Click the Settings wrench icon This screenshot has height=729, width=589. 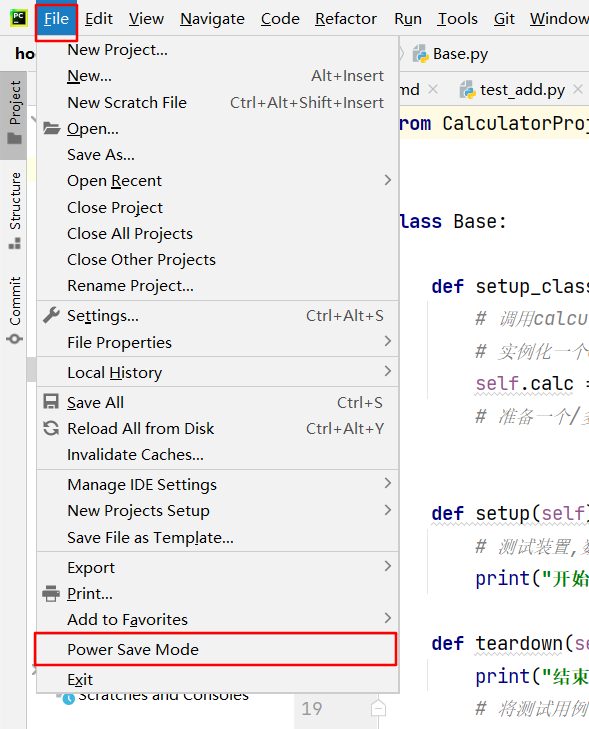click(x=51, y=315)
